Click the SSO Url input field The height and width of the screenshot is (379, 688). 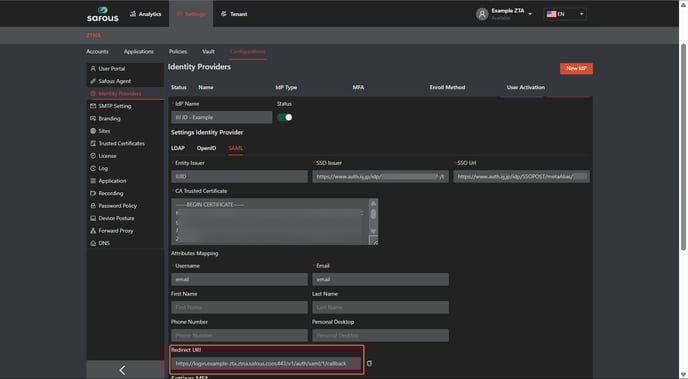pos(521,176)
